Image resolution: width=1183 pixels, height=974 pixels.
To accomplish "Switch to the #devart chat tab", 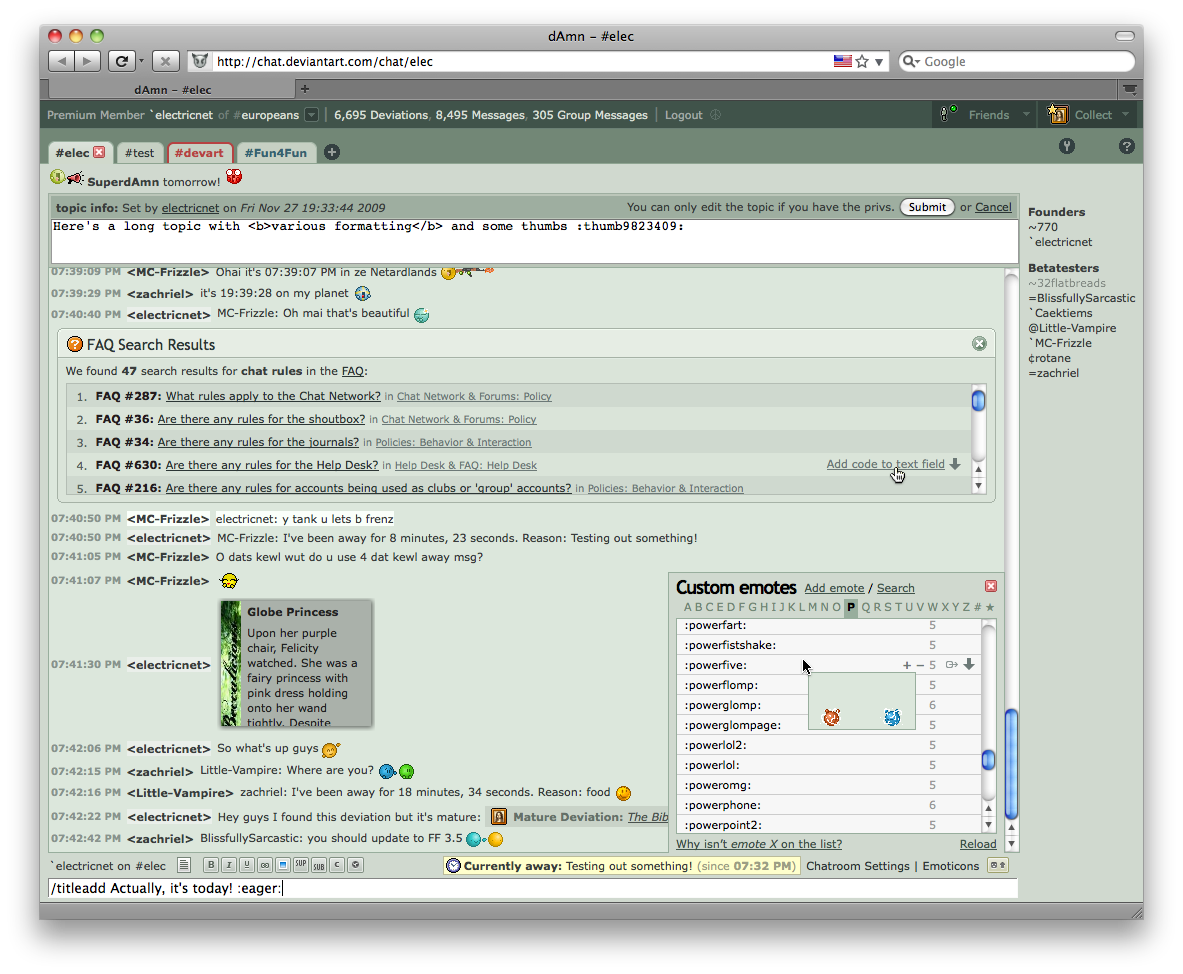I will point(199,152).
